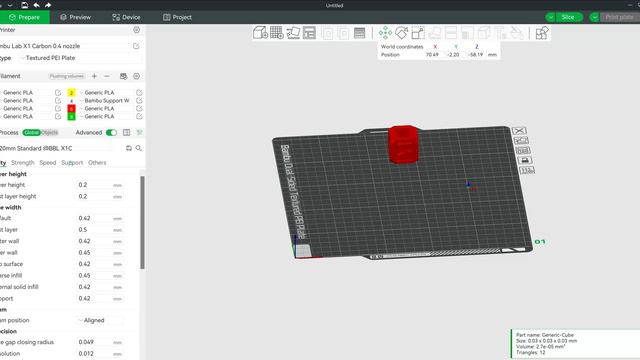This screenshot has height=360, width=640.
Task: Click the plate arrange icon beside the bed
Action: point(522,151)
